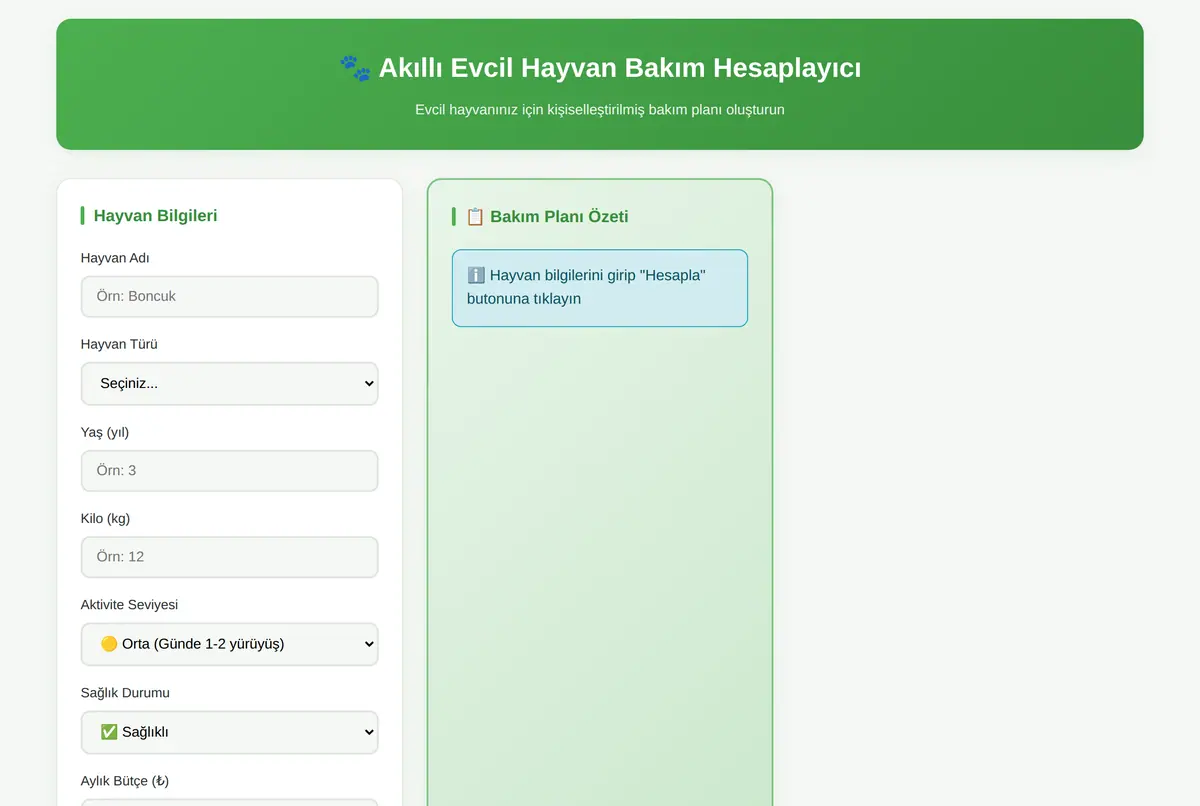This screenshot has height=806, width=1200.
Task: Focus the Kilo (kg) input field
Action: click(229, 557)
